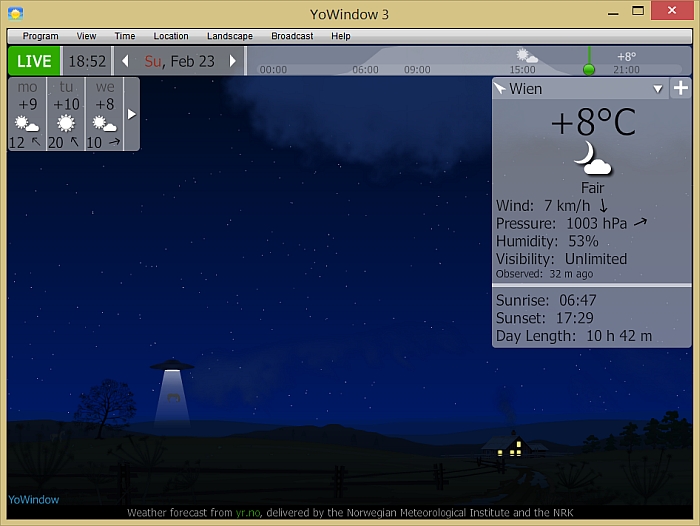Screen dimensions: 700x526
Task: Jump to 15:00 on the timeline
Action: pos(522,70)
